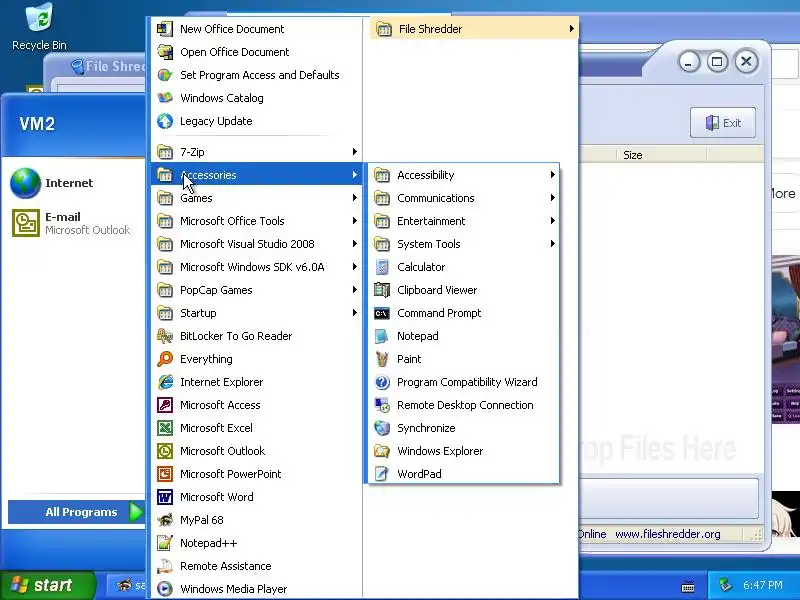Select the highlighted File Shredder folder entry
This screenshot has height=600, width=800.
coord(474,29)
